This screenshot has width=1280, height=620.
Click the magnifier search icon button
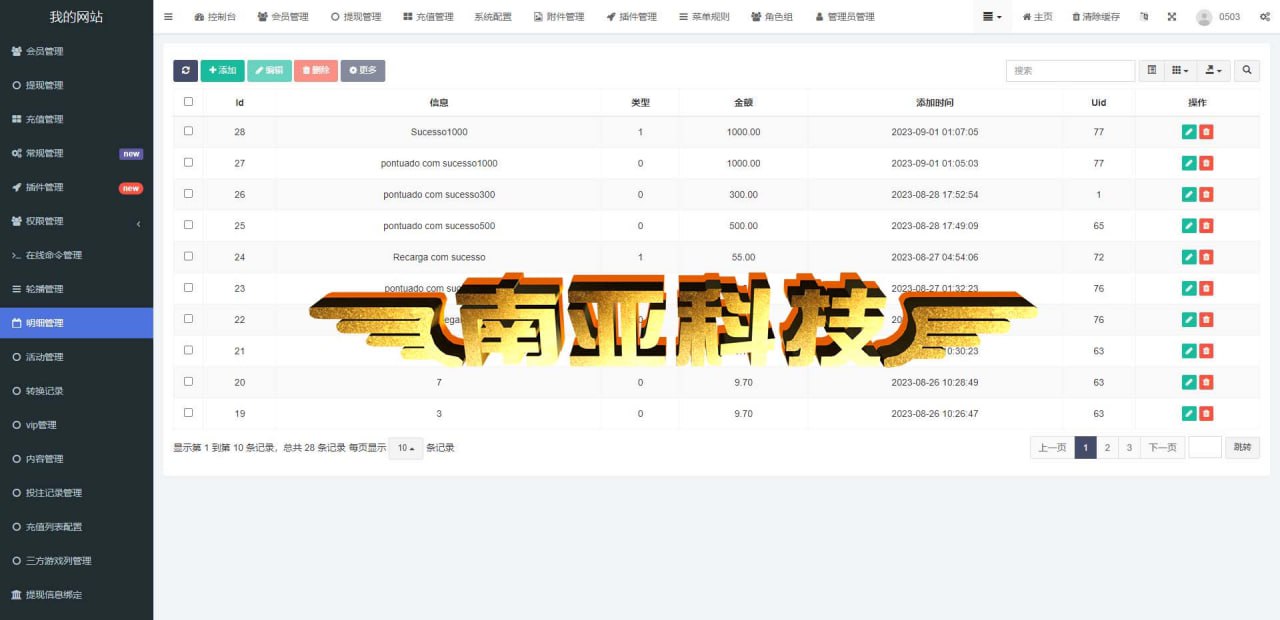[x=1247, y=70]
